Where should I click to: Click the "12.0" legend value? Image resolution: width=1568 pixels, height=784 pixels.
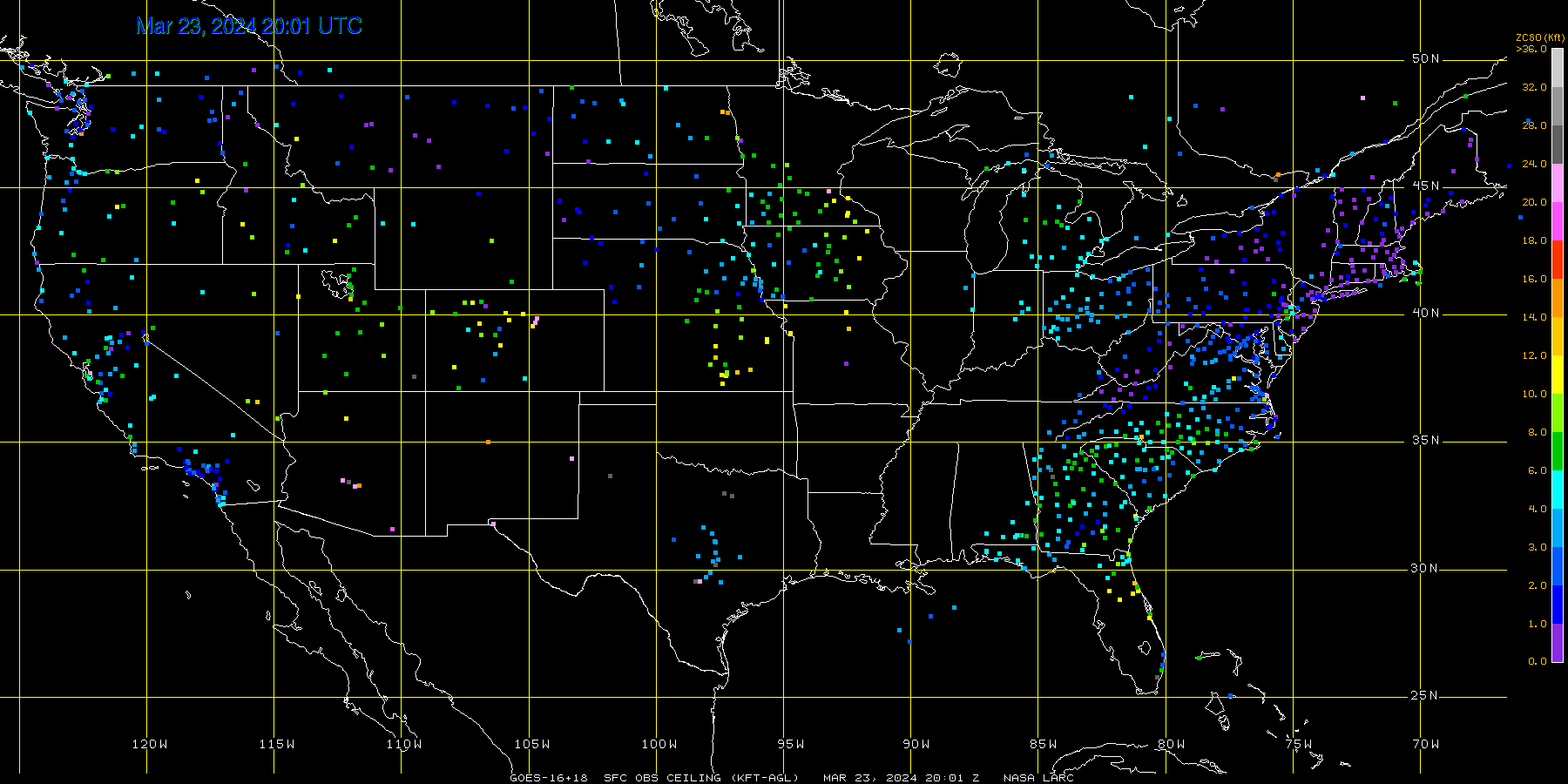tap(1535, 355)
